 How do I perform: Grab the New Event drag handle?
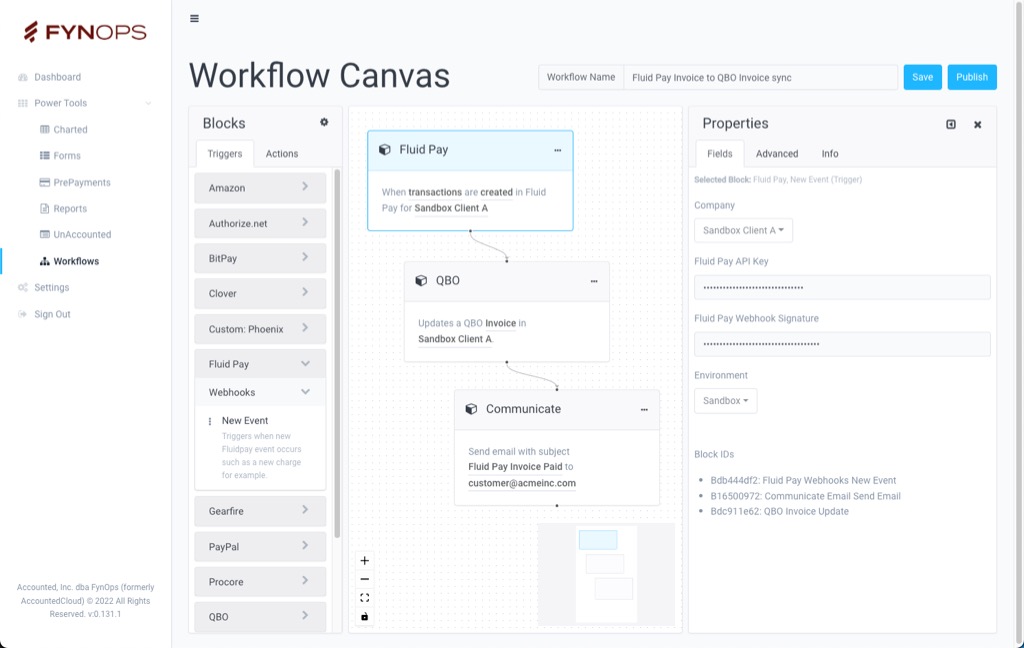(210, 421)
